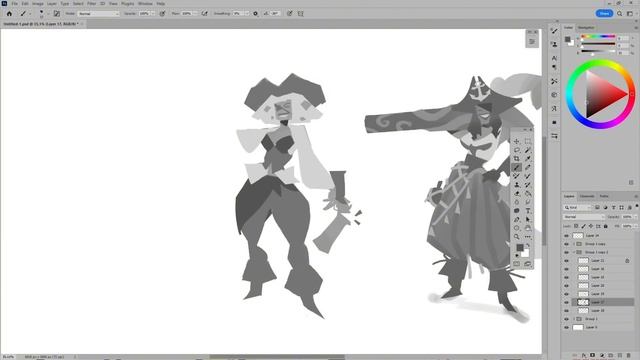
Task: Open the File menu
Action: 15,3
